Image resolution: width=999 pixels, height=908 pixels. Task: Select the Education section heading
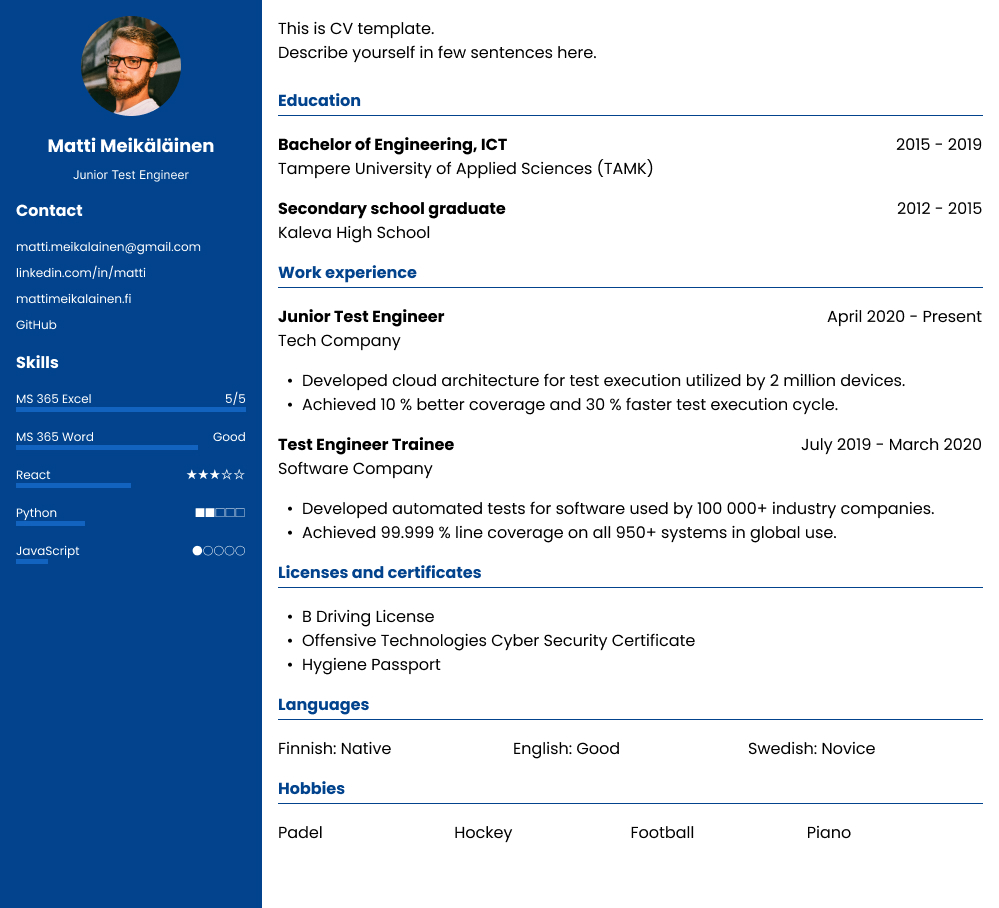319,100
